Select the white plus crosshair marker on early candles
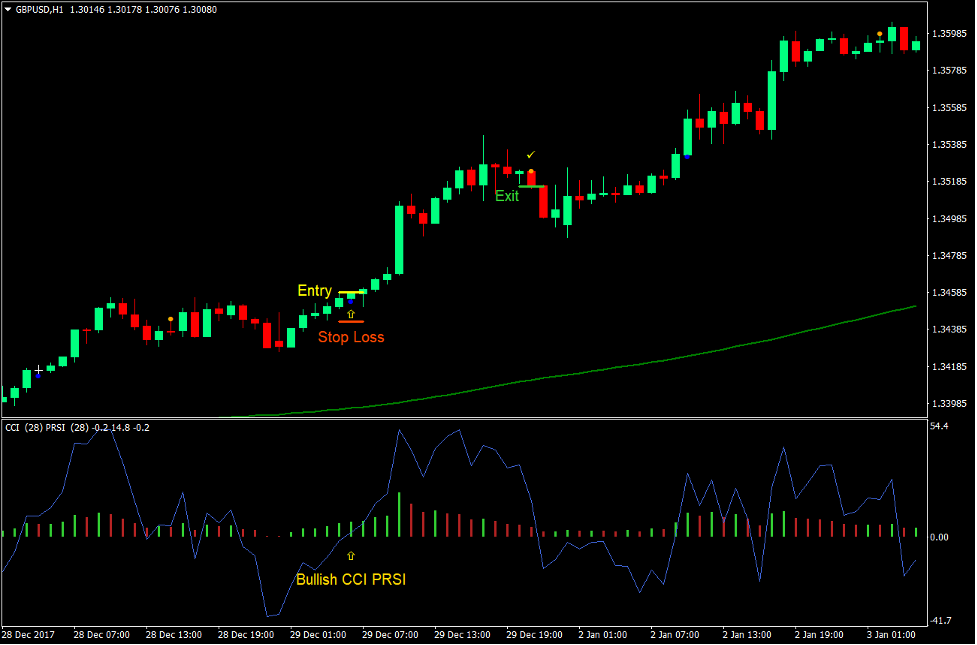Image resolution: width=977 pixels, height=645 pixels. click(x=37, y=369)
